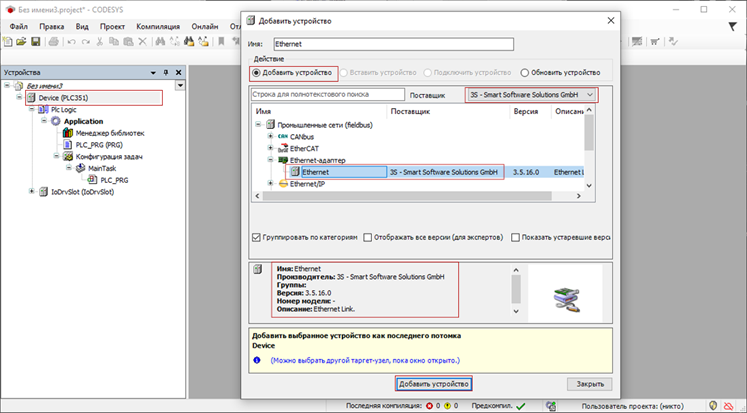Image resolution: width=747 pixels, height=413 pixels.
Task: Click the Добавить устройство button at the bottom
Action: point(434,384)
